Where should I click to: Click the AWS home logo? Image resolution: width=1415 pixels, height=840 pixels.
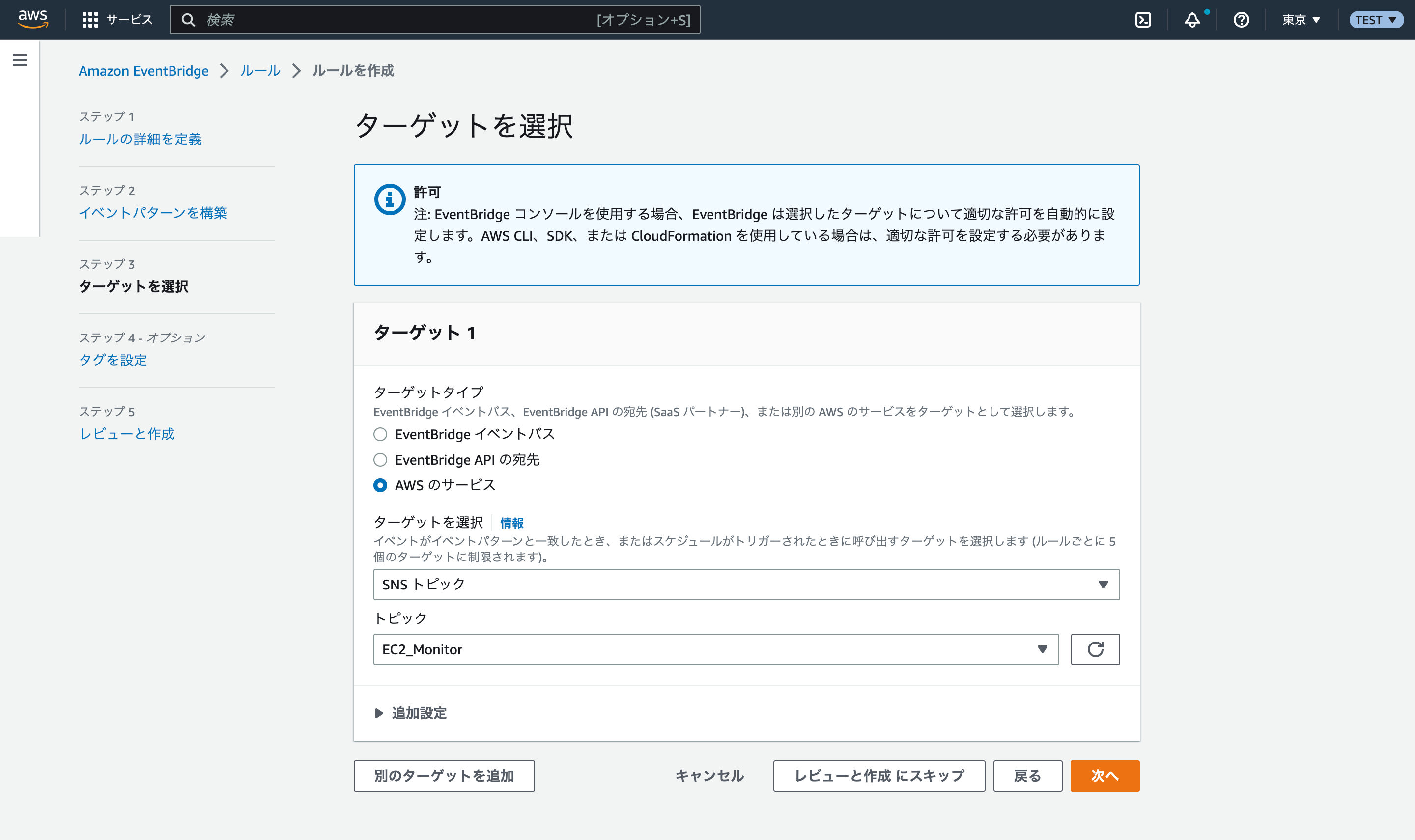point(32,19)
